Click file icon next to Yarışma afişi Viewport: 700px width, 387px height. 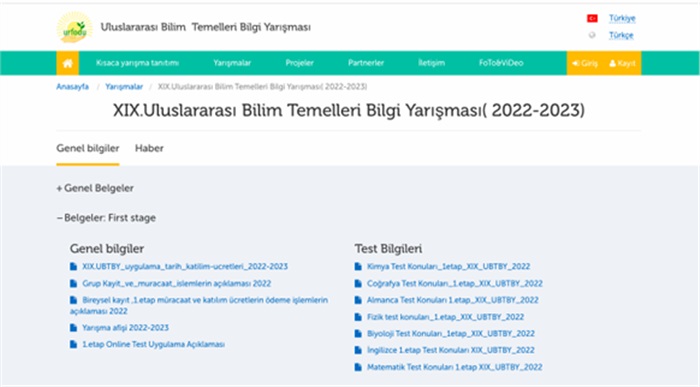click(74, 328)
